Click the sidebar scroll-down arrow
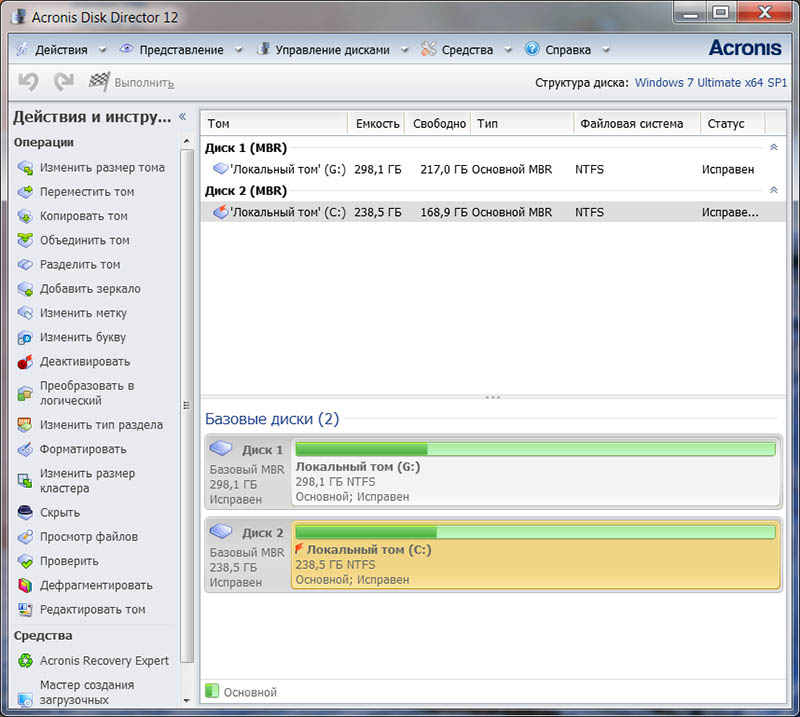800x717 pixels. [x=187, y=701]
